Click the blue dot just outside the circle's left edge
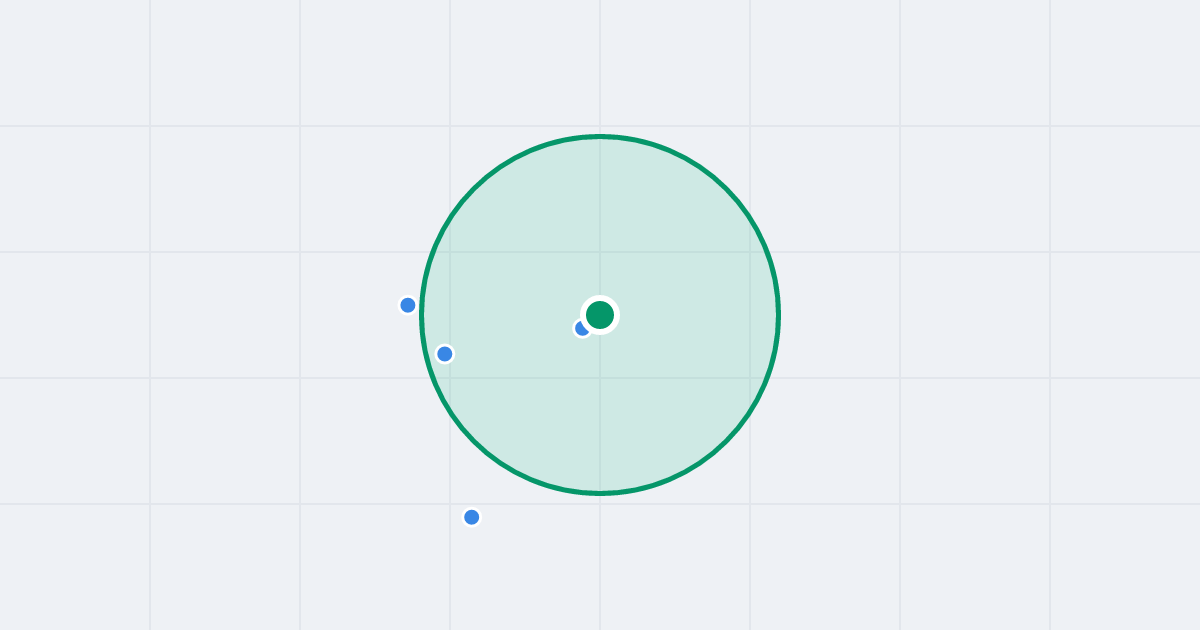Screen dimensions: 1200x630 (x=408, y=305)
